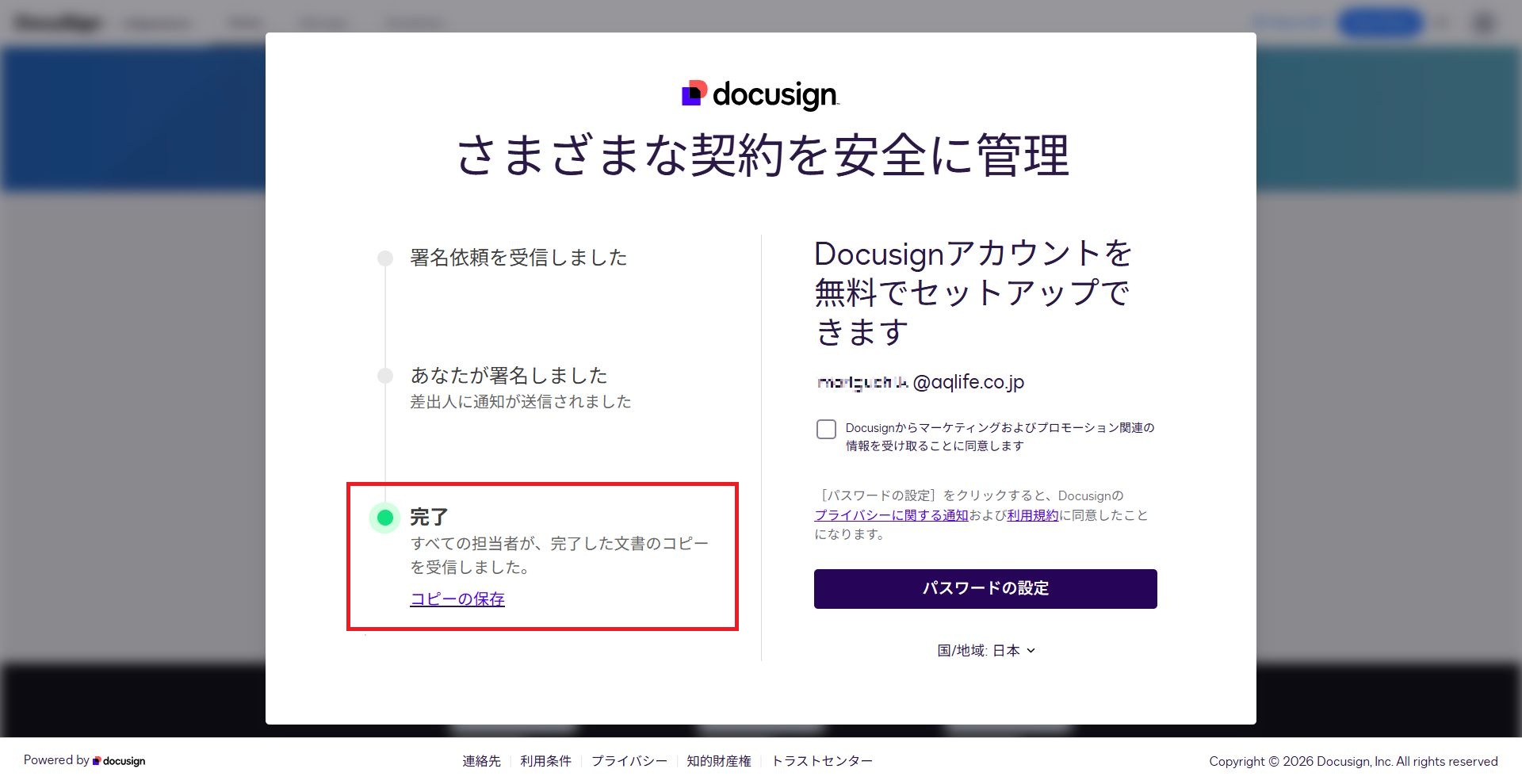Enable the marketing information consent checkbox
Viewport: 1522px width, 784px height.
click(x=826, y=429)
